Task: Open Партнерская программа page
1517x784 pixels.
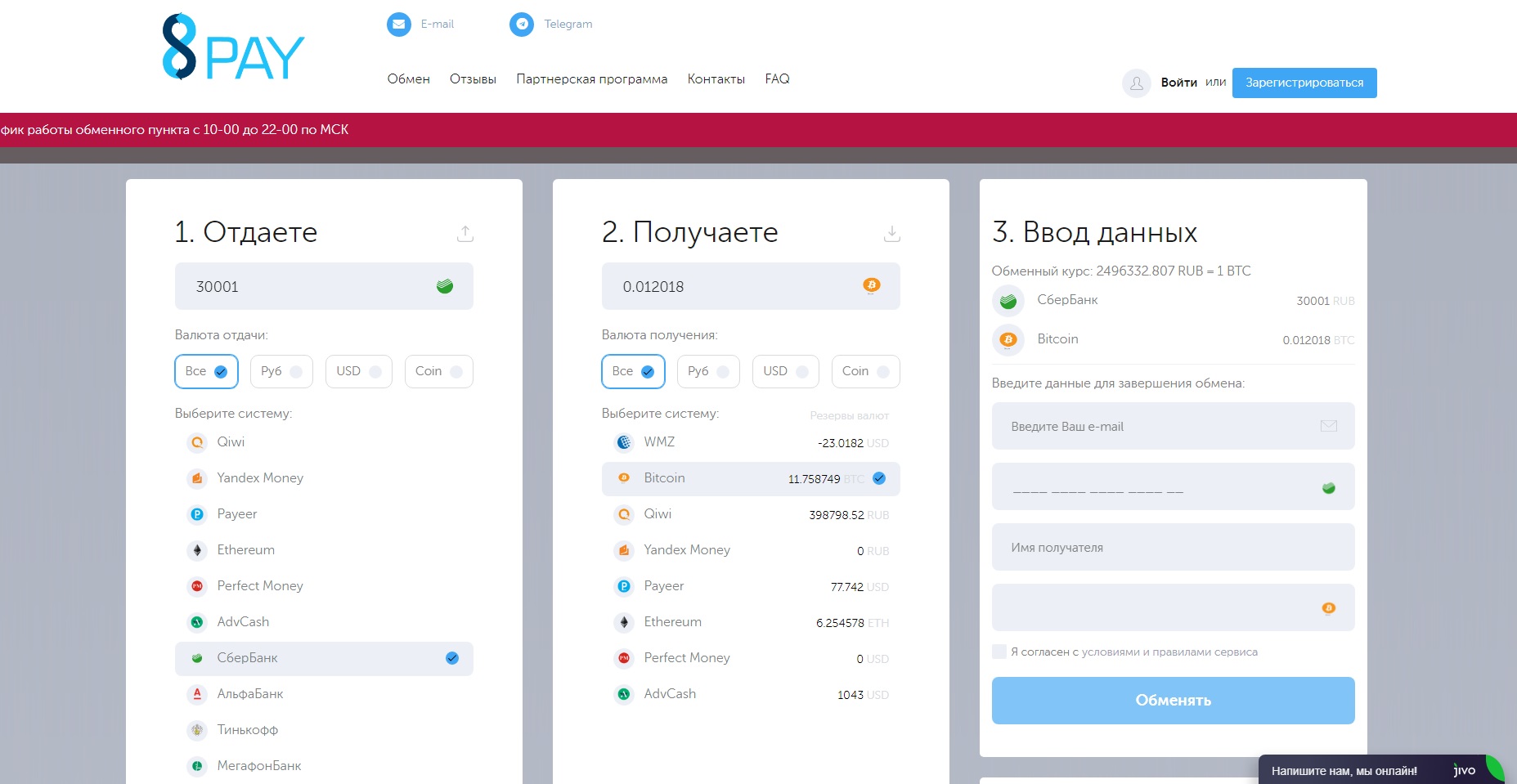Action: point(592,79)
